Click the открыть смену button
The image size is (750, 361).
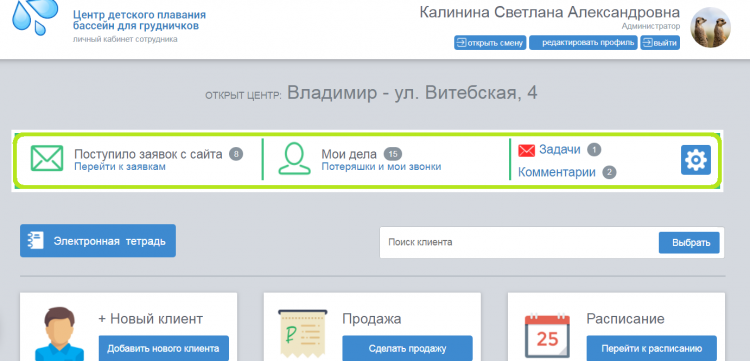(x=490, y=43)
